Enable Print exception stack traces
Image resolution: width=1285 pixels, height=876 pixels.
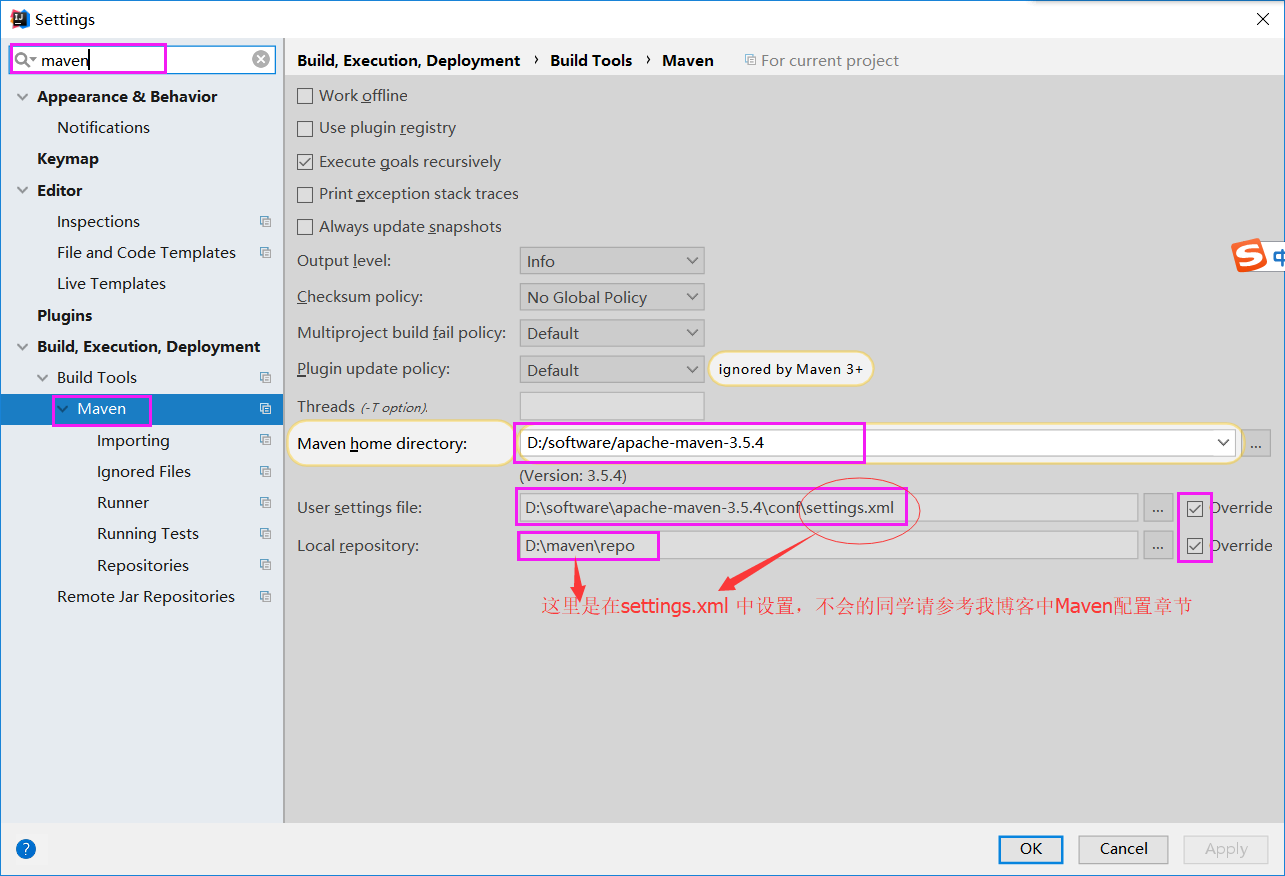coord(305,194)
